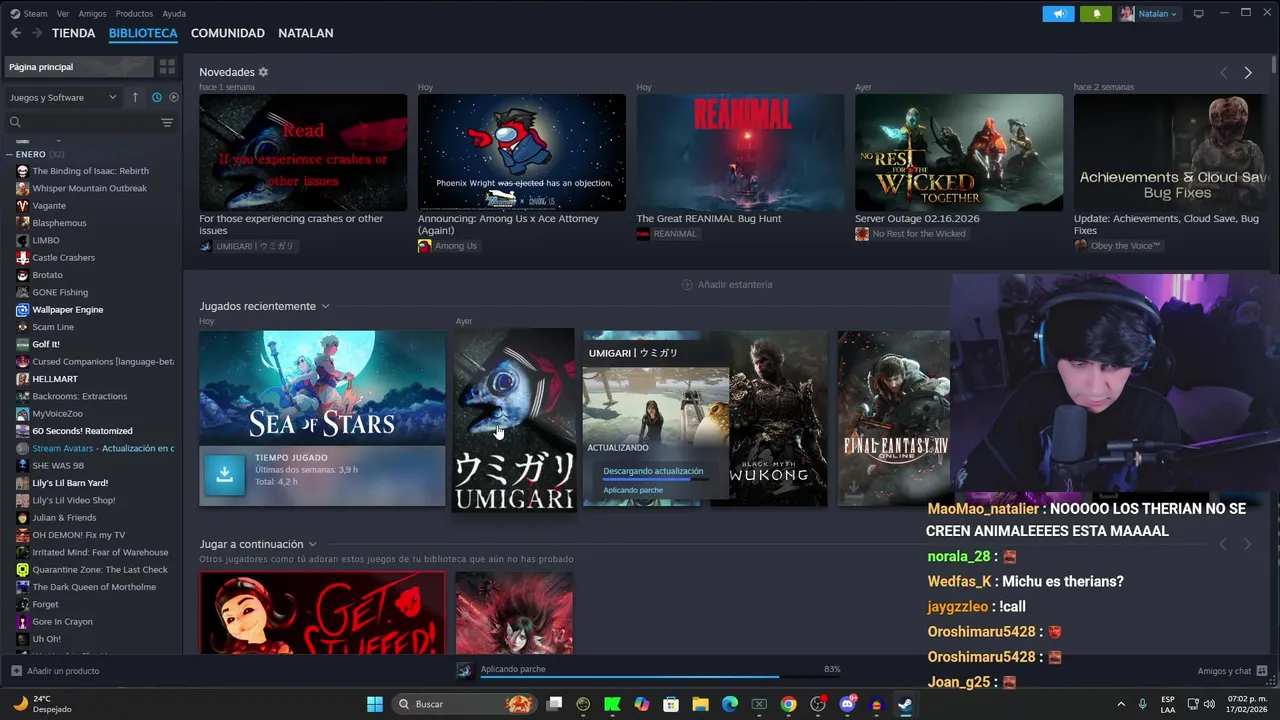1280x720 pixels.
Task: Open the Ver menu
Action: 63,14
